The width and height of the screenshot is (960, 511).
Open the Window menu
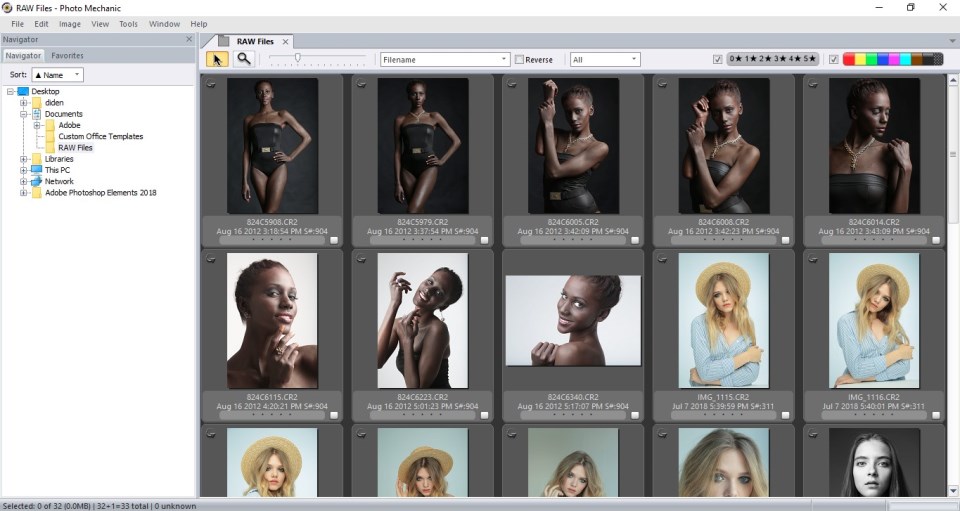pos(164,24)
